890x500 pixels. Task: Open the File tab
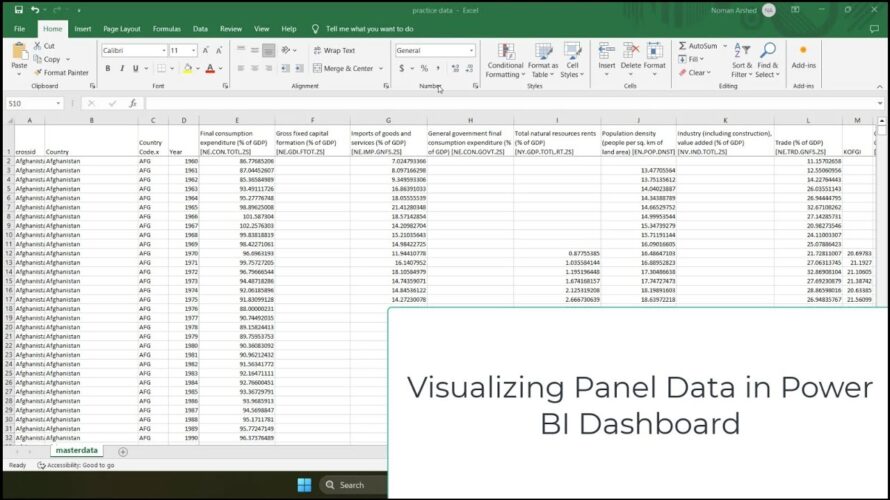[19, 28]
